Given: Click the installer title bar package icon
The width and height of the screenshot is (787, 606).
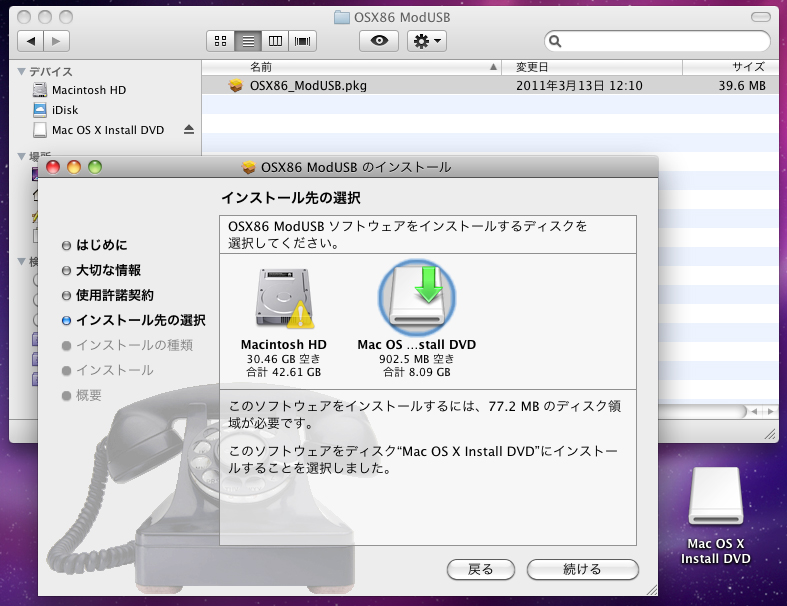Looking at the screenshot, I should (248, 167).
